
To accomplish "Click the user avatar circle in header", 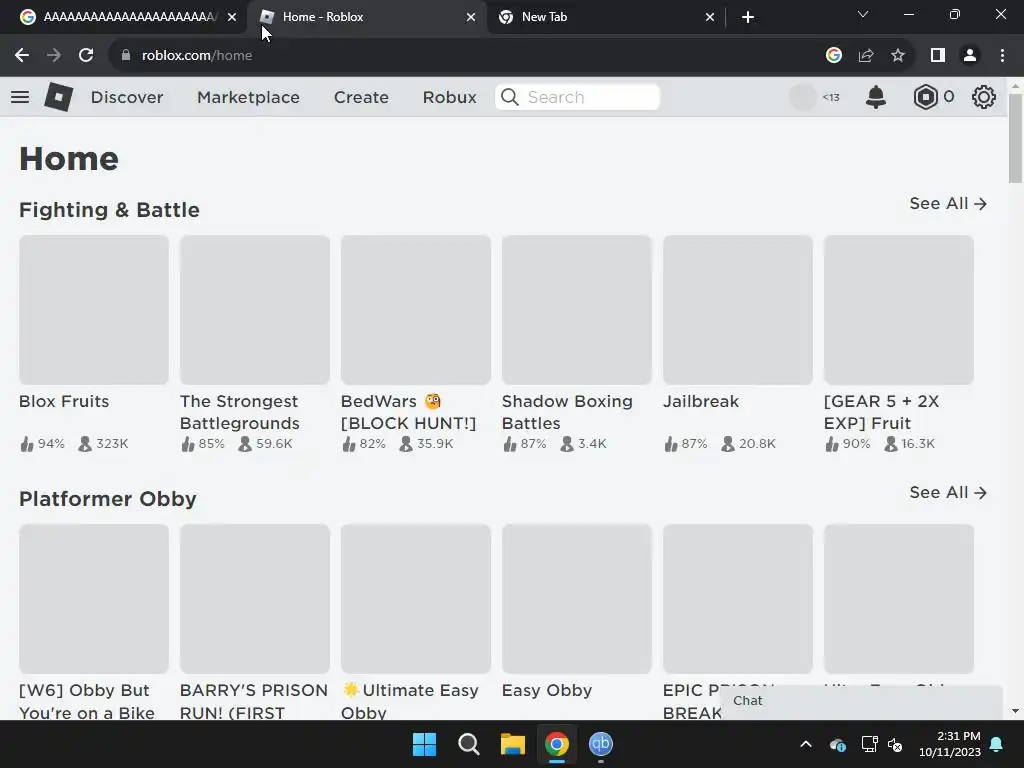I will click(803, 97).
